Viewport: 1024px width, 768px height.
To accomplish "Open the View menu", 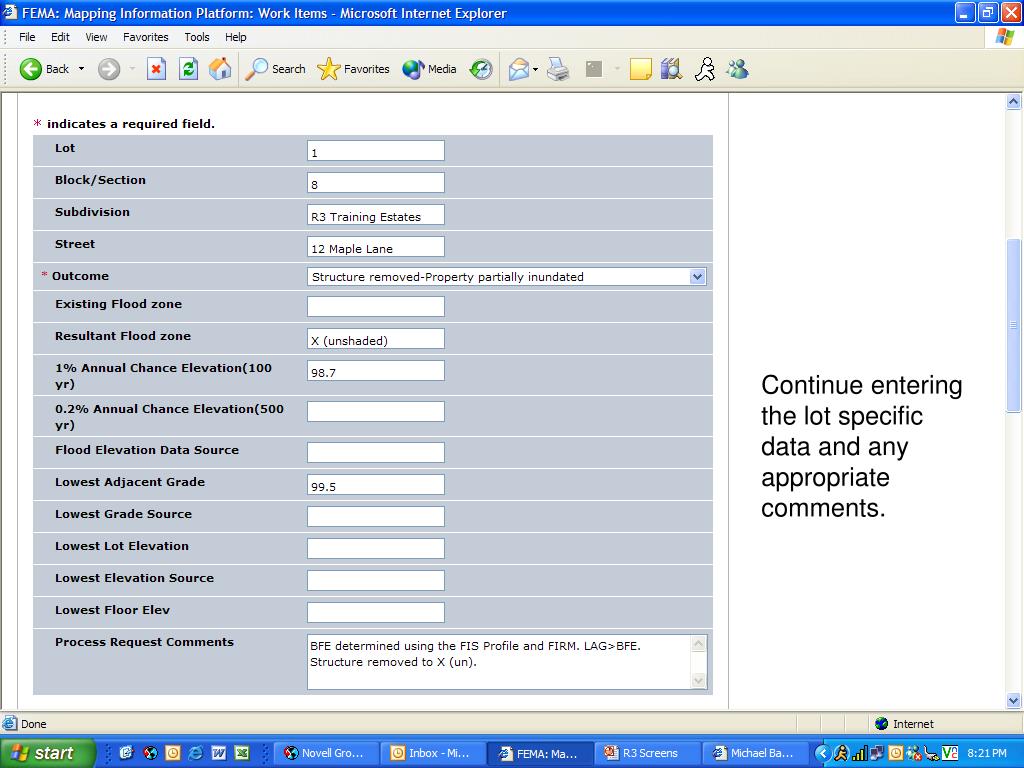I will click(96, 37).
